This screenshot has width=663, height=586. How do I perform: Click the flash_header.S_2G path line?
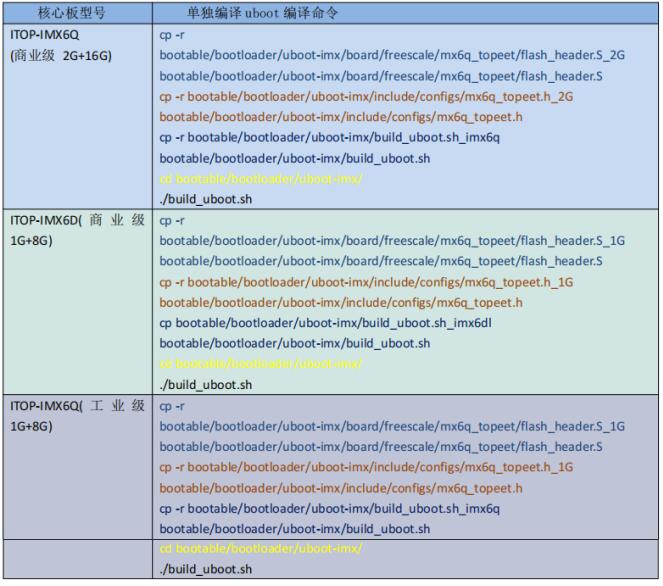click(x=392, y=55)
